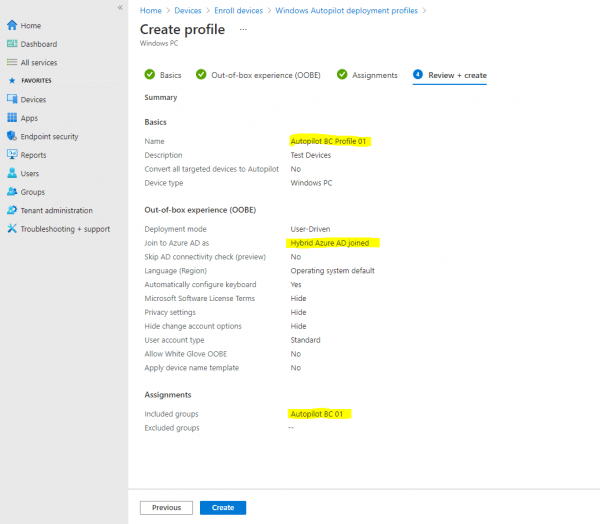This screenshot has width=600, height=524.
Task: Click the Reports screen icon
Action: [x=12, y=154]
